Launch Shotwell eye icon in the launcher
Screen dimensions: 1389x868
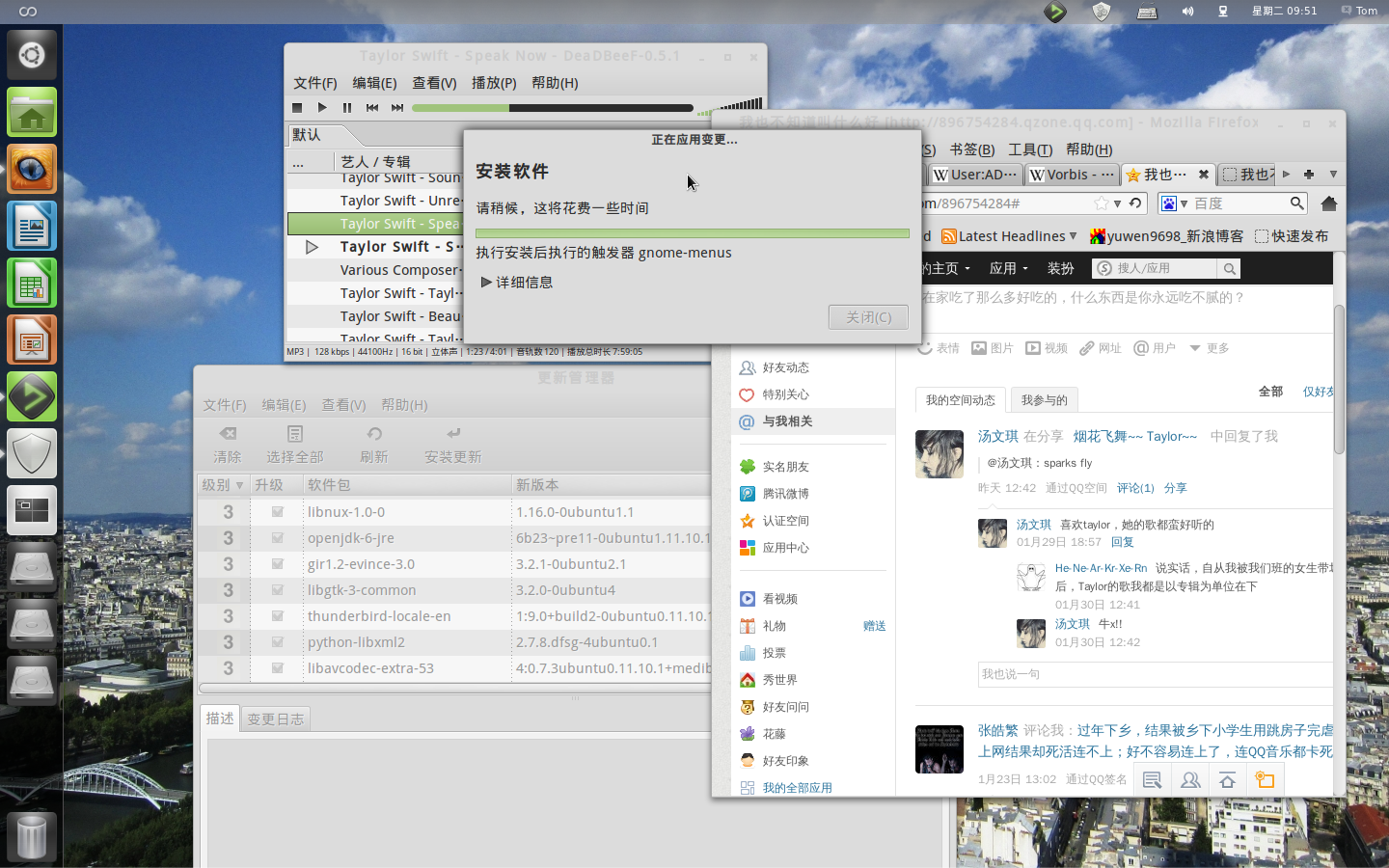32,170
